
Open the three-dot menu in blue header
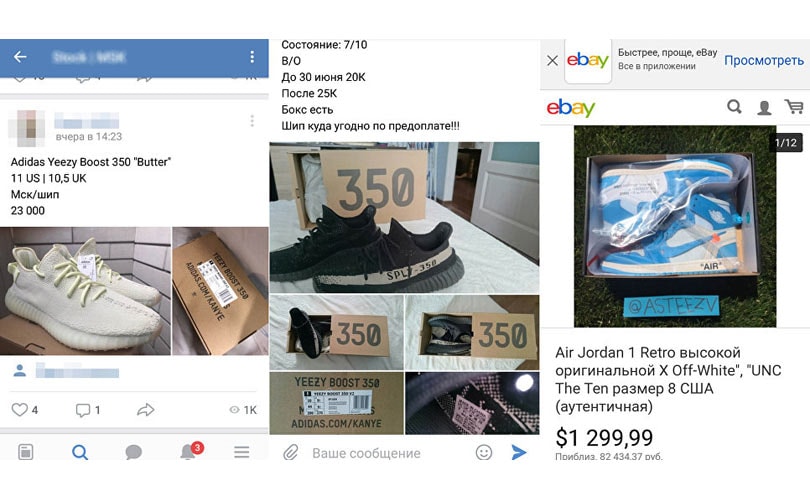(x=252, y=57)
